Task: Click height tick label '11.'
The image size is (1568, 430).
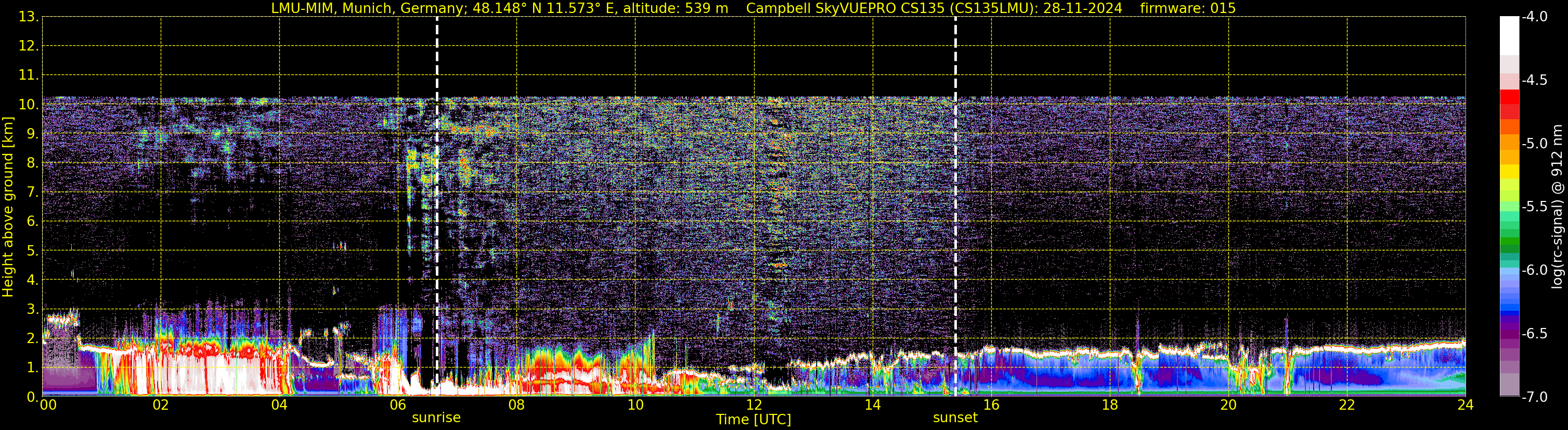Action: coord(29,75)
